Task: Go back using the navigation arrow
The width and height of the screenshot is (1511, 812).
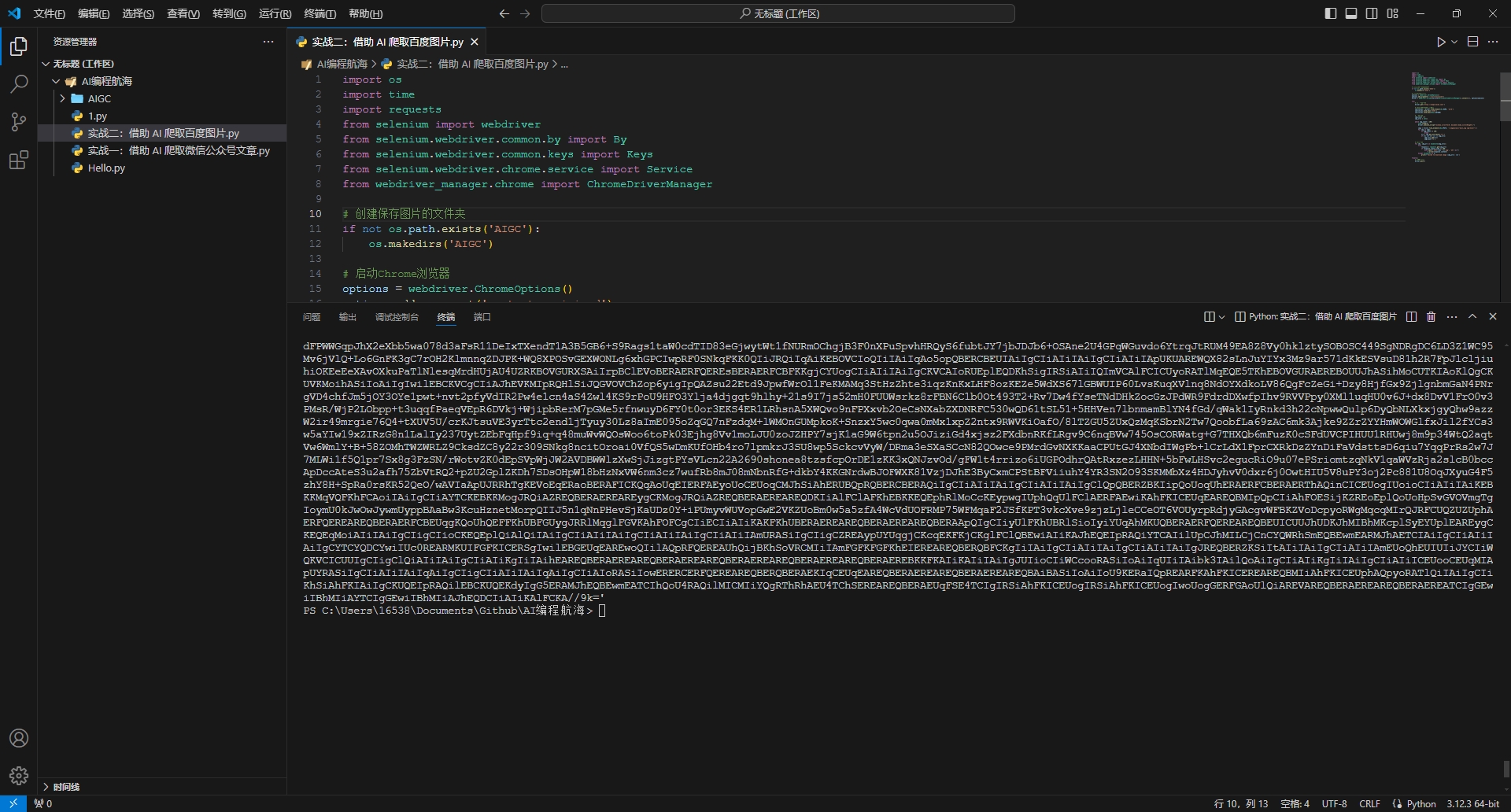Action: pos(504,13)
